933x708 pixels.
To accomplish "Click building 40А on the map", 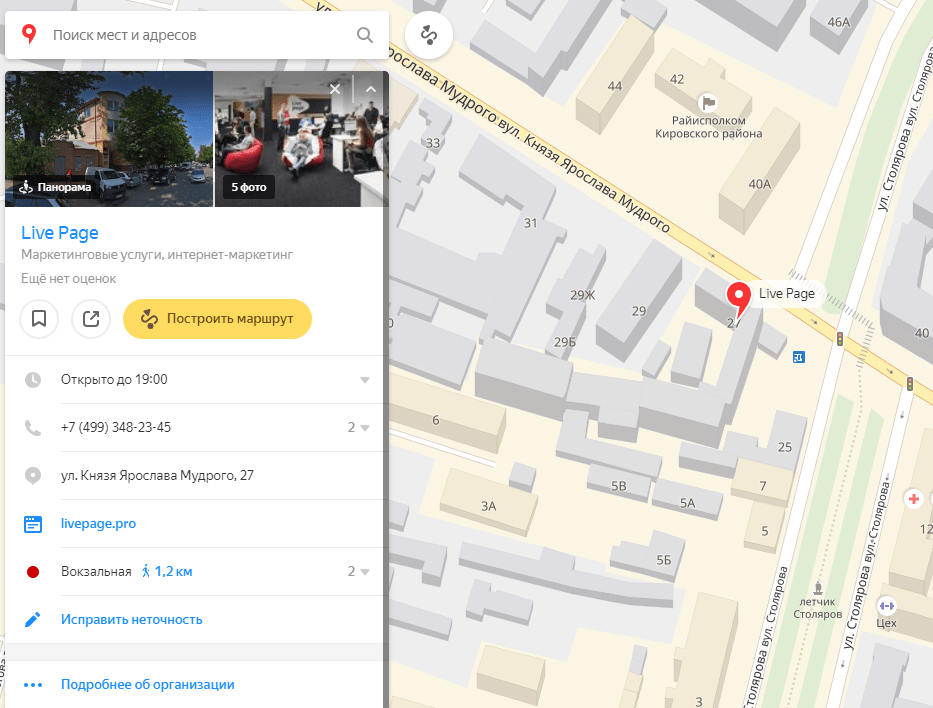I will pyautogui.click(x=760, y=184).
